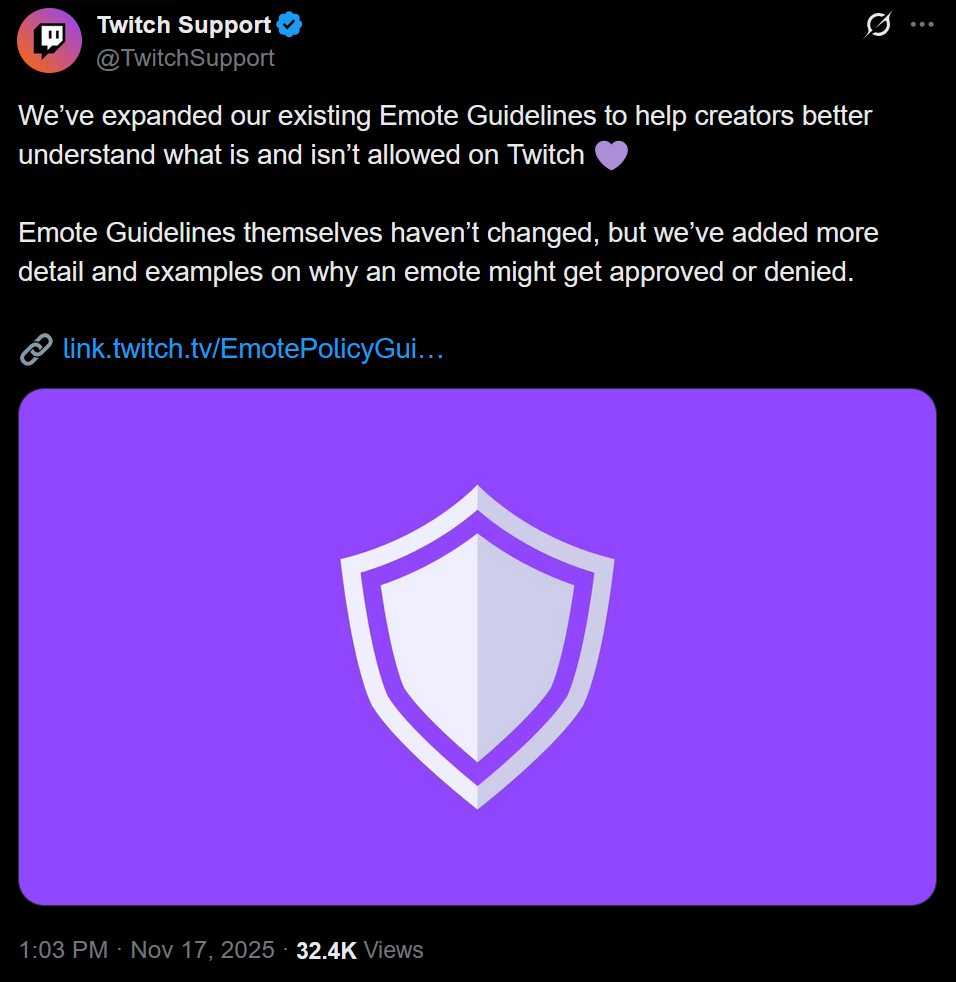Open the three-dot more options menu
Image resolution: width=956 pixels, height=982 pixels.
click(922, 24)
